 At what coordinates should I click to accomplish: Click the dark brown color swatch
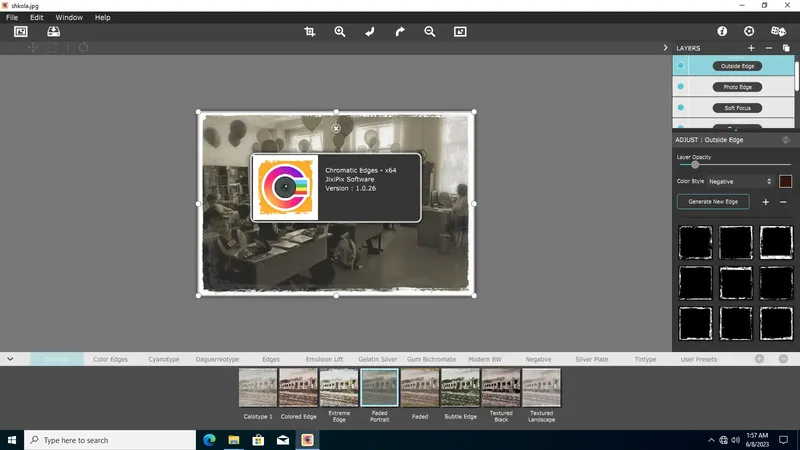tap(785, 181)
